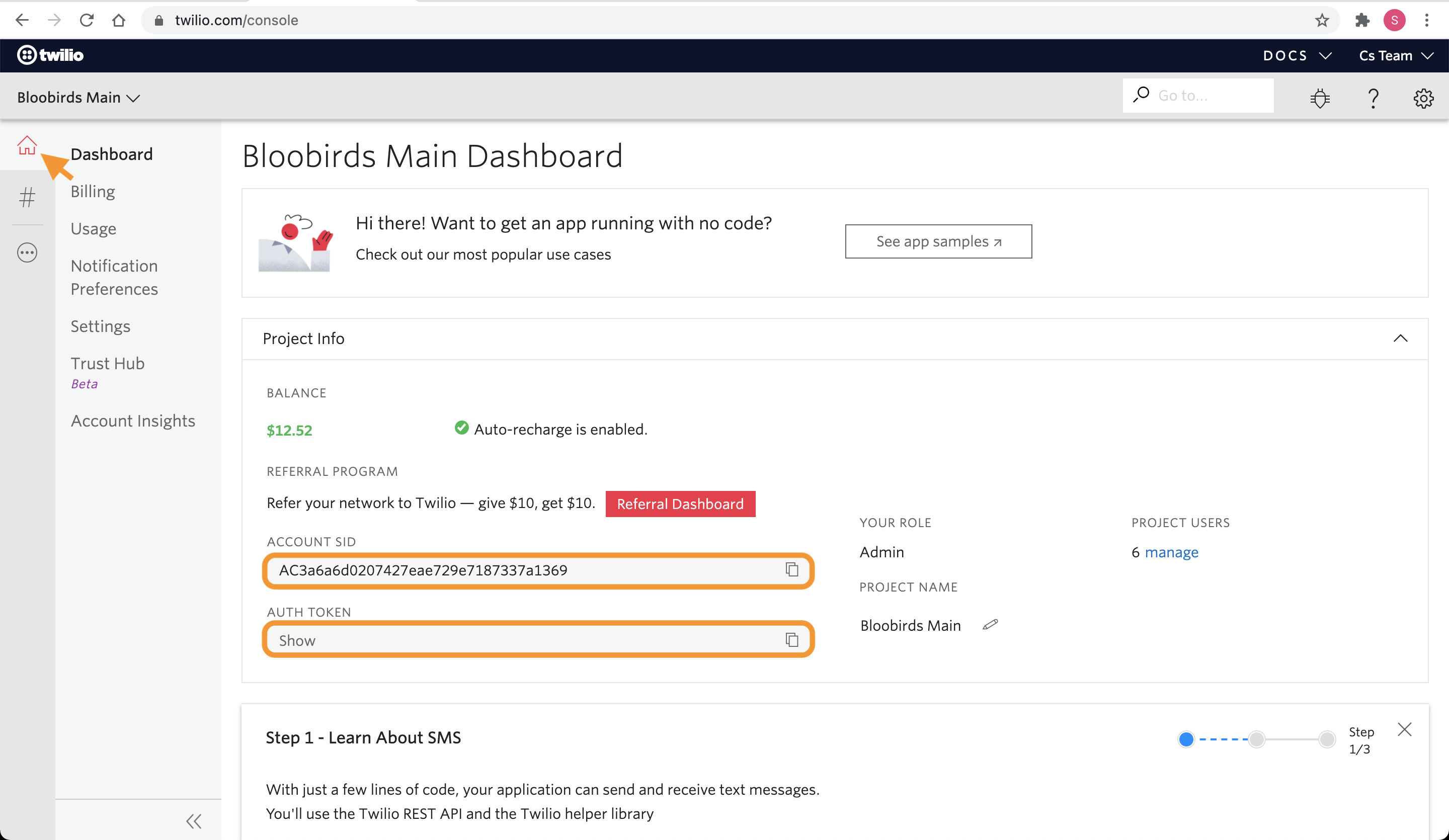This screenshot has height=840, width=1449.
Task: Click the Referral Dashboard button
Action: point(680,503)
